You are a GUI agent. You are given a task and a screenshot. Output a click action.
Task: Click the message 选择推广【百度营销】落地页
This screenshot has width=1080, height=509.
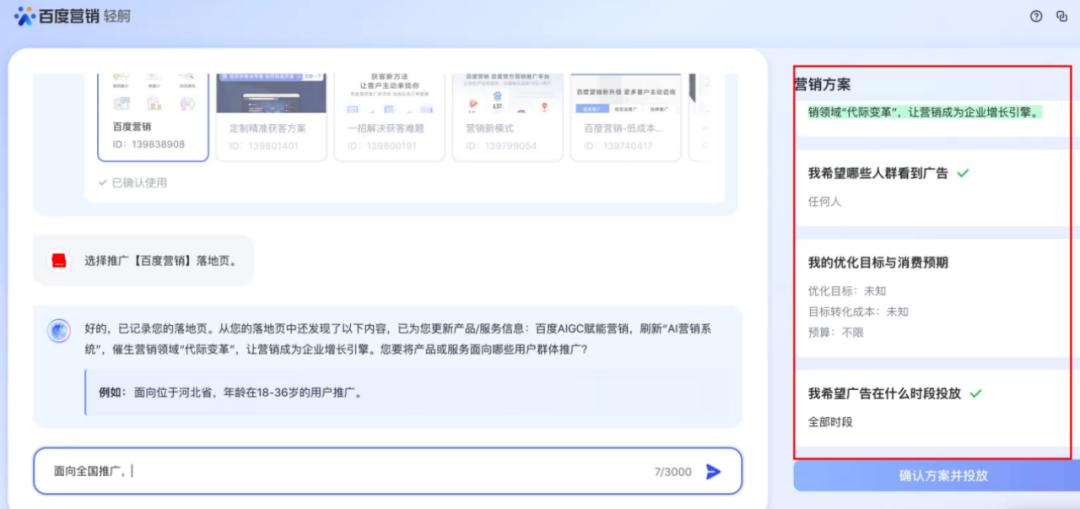160,261
